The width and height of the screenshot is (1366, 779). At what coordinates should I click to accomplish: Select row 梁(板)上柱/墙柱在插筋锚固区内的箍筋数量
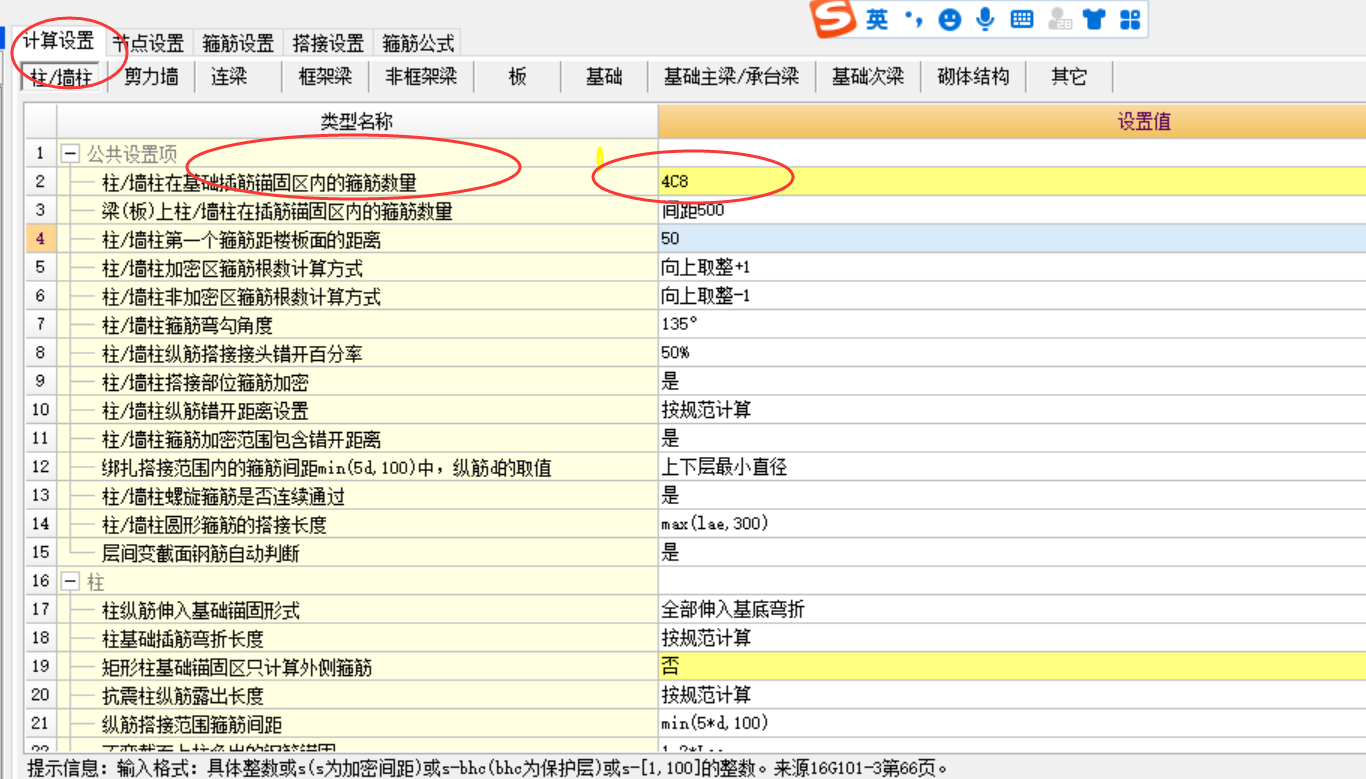pos(277,211)
